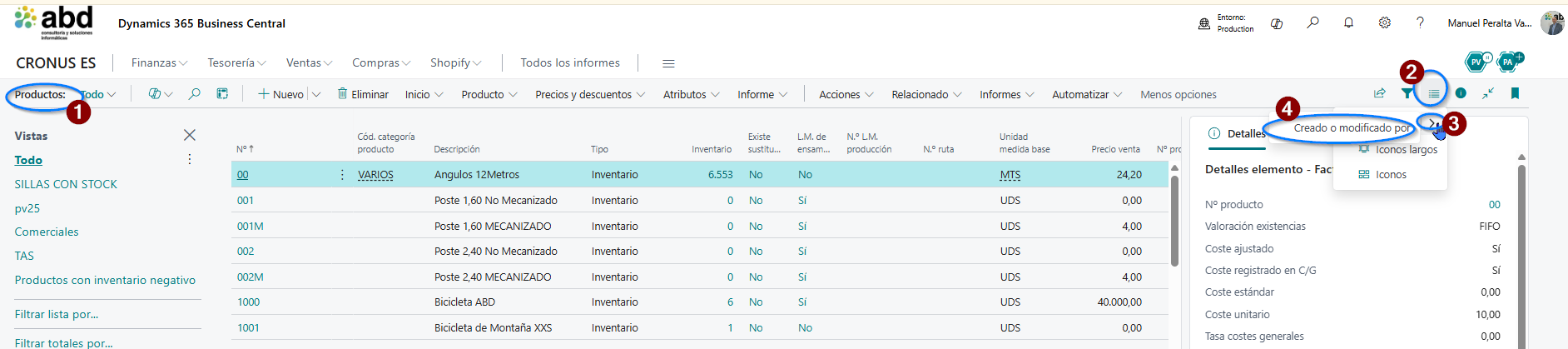The width and height of the screenshot is (1568, 349).
Task: Open the Copilot dropdown in the action bar
Action: coord(160,94)
